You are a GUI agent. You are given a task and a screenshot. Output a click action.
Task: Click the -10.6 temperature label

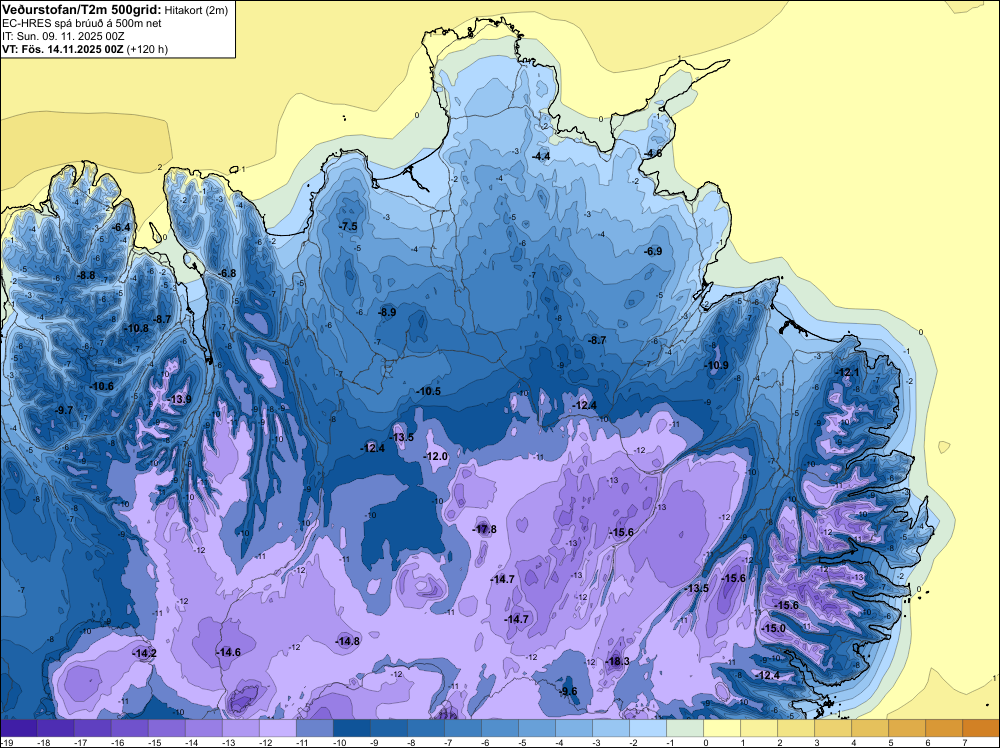pyautogui.click(x=101, y=386)
